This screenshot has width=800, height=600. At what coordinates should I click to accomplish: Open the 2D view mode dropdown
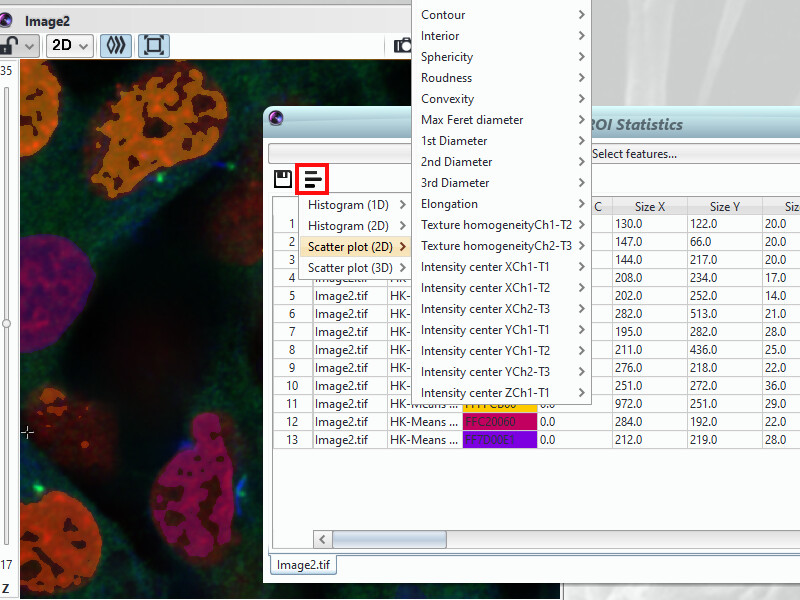(x=69, y=45)
